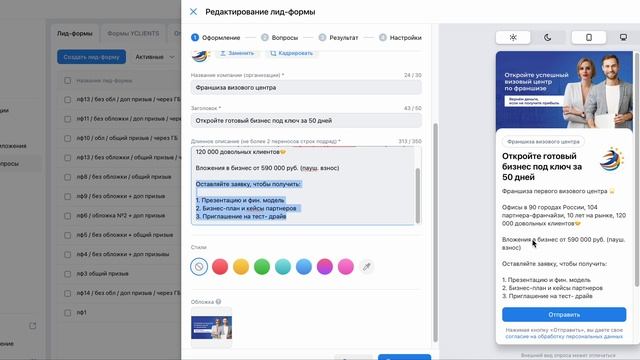This screenshot has width=640, height=360.
Task: Click the Отправить button in preview
Action: (564, 315)
